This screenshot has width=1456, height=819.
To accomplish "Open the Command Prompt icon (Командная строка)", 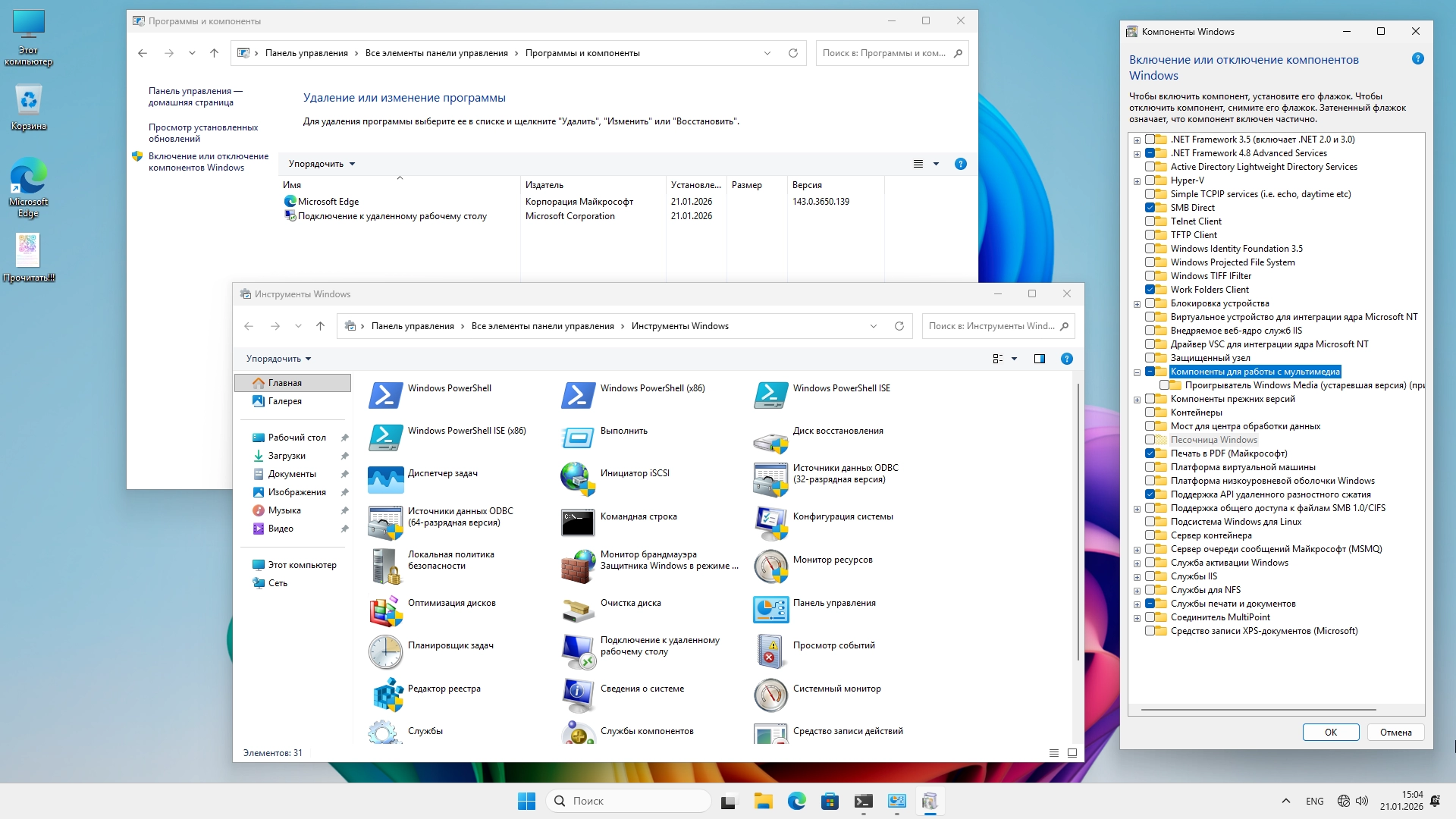I will pyautogui.click(x=578, y=521).
